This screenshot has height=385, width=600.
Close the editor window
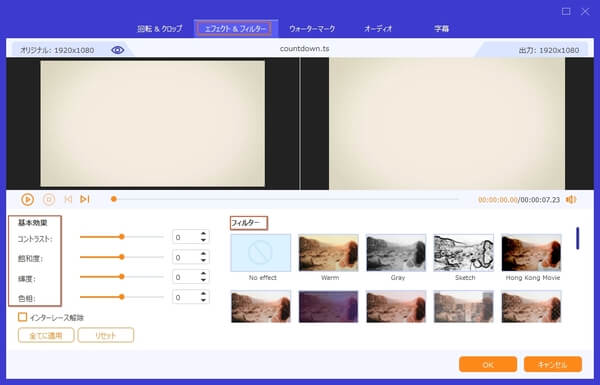[x=585, y=11]
